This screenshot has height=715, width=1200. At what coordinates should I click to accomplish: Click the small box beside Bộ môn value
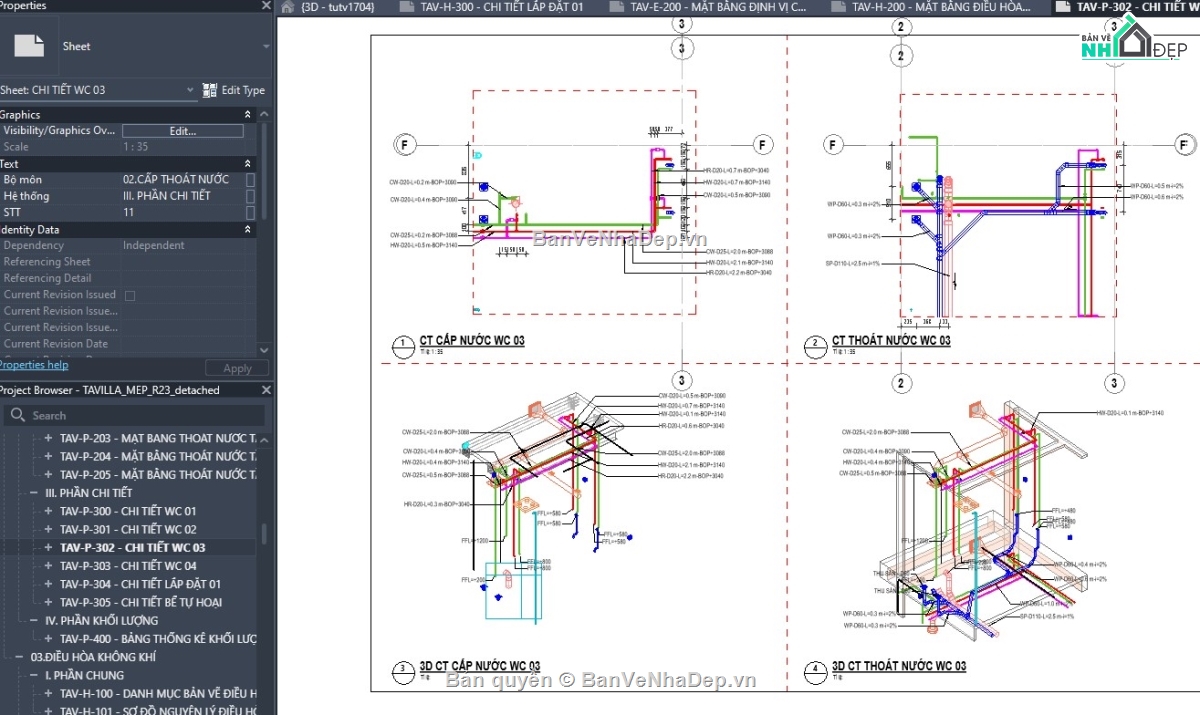(x=250, y=180)
